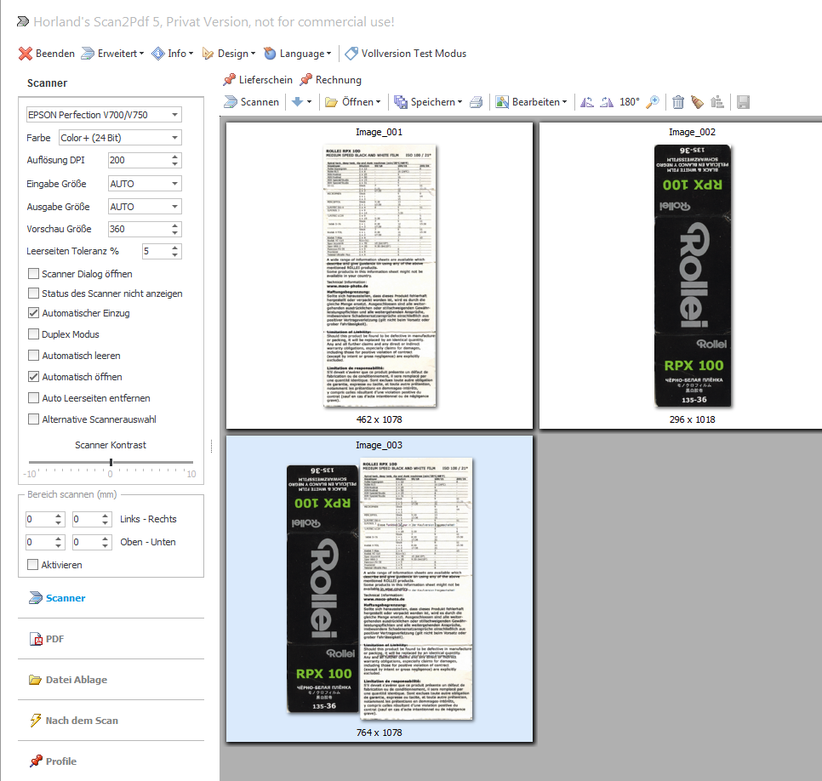
Task: Open the Info menu
Action: point(172,53)
